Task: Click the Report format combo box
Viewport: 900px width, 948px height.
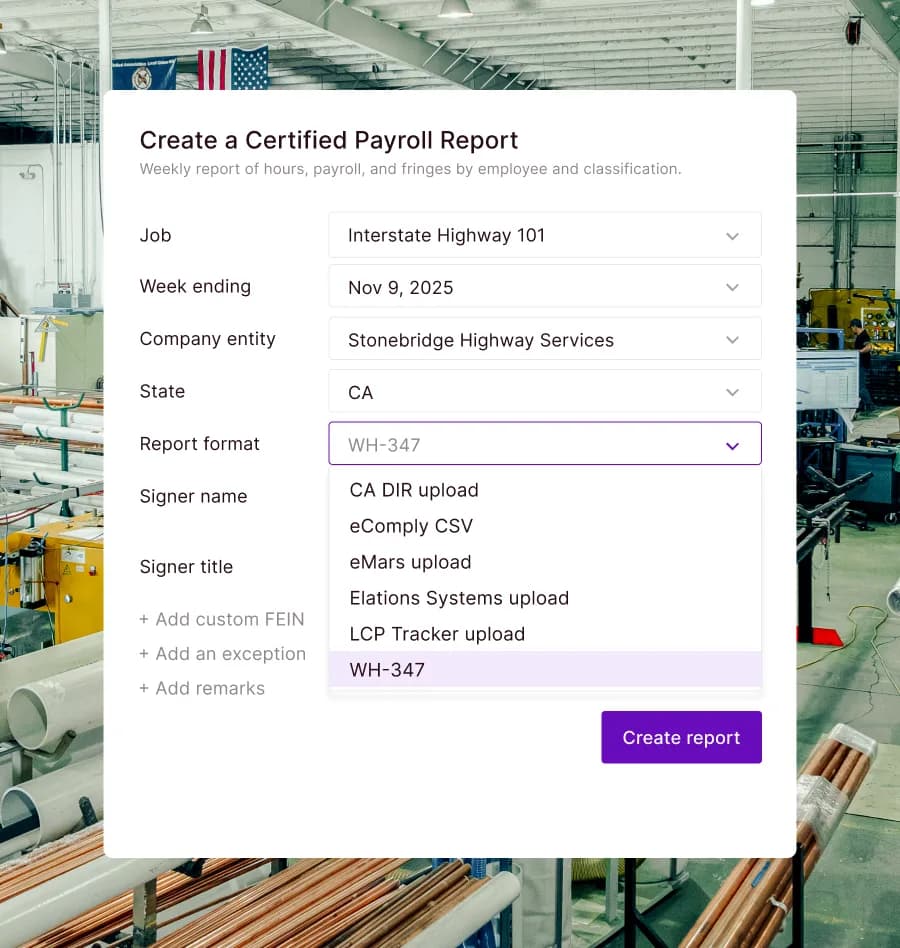Action: click(545, 444)
